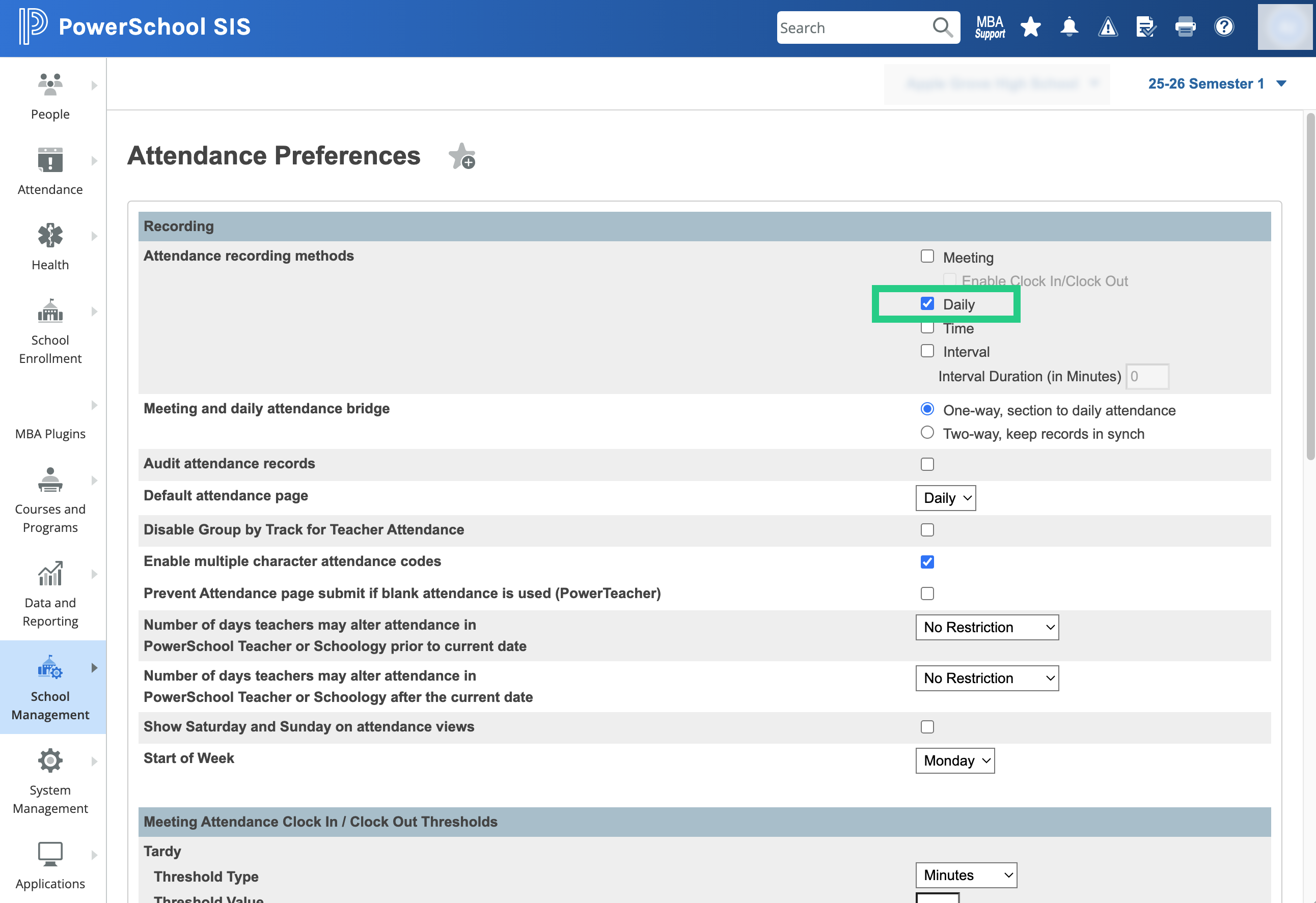This screenshot has width=1316, height=903.
Task: Click the report queue document icon
Action: click(x=1145, y=26)
